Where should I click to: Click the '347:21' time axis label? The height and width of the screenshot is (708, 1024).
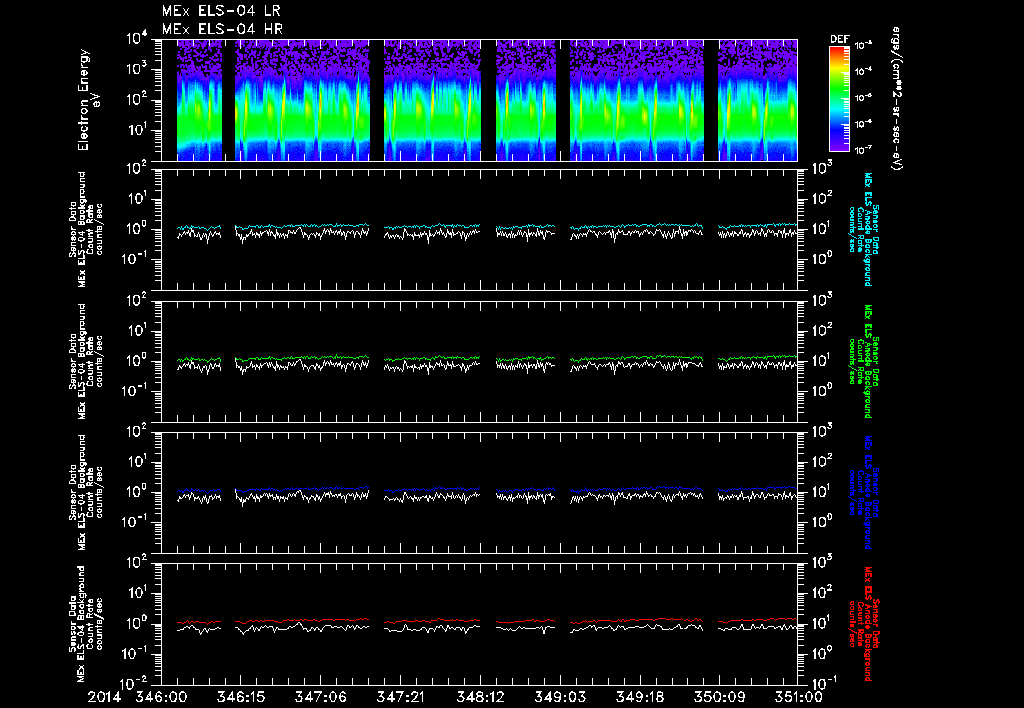[401, 697]
